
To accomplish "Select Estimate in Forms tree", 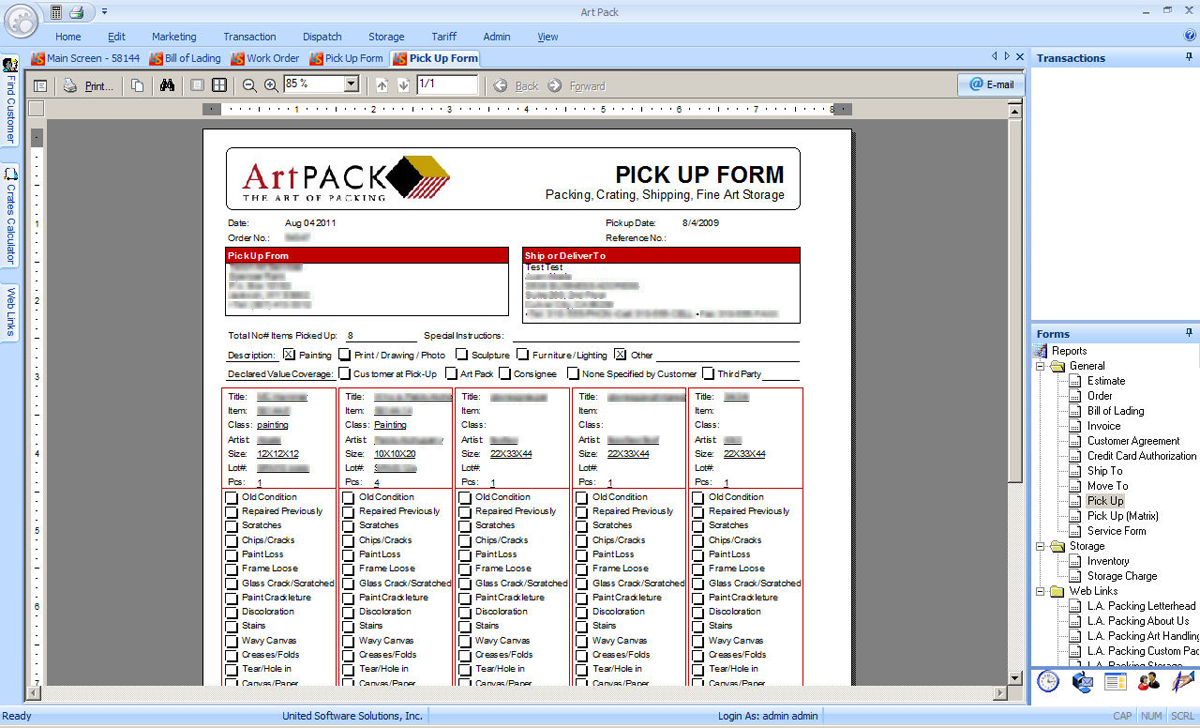I will [x=1106, y=381].
